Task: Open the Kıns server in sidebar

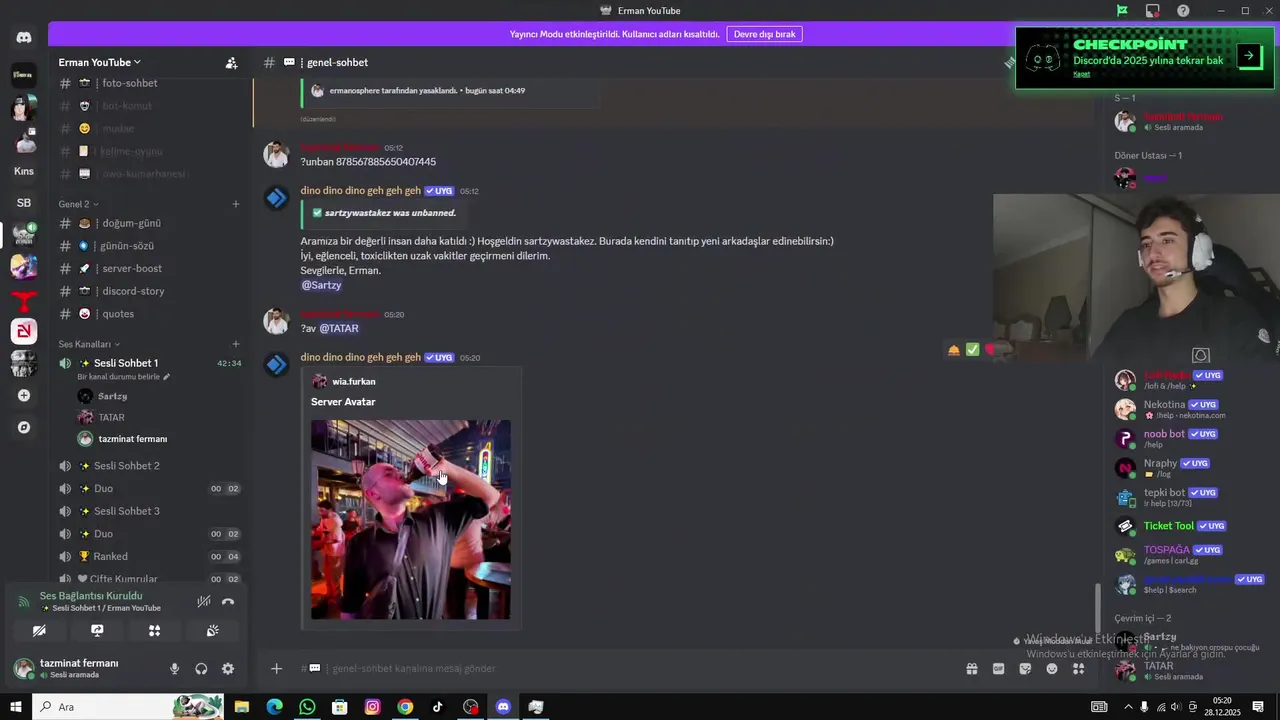Action: (x=24, y=171)
